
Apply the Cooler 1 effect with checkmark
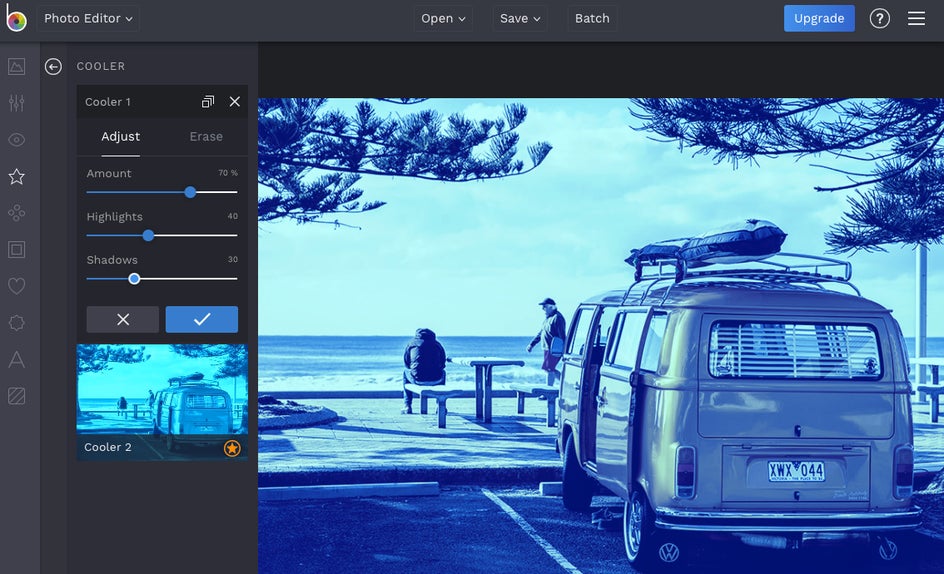(202, 319)
